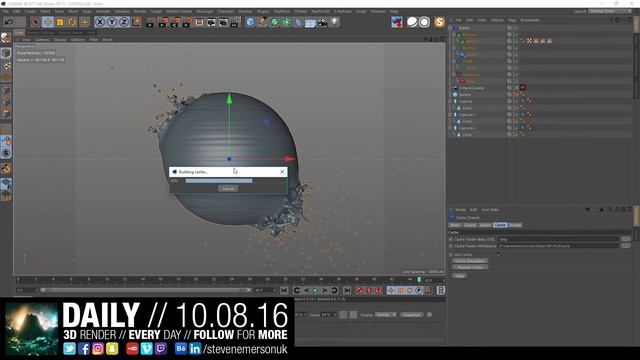The height and width of the screenshot is (360, 640).
Task: Click the OctaneCamera red tag icon
Action: click(522, 87)
